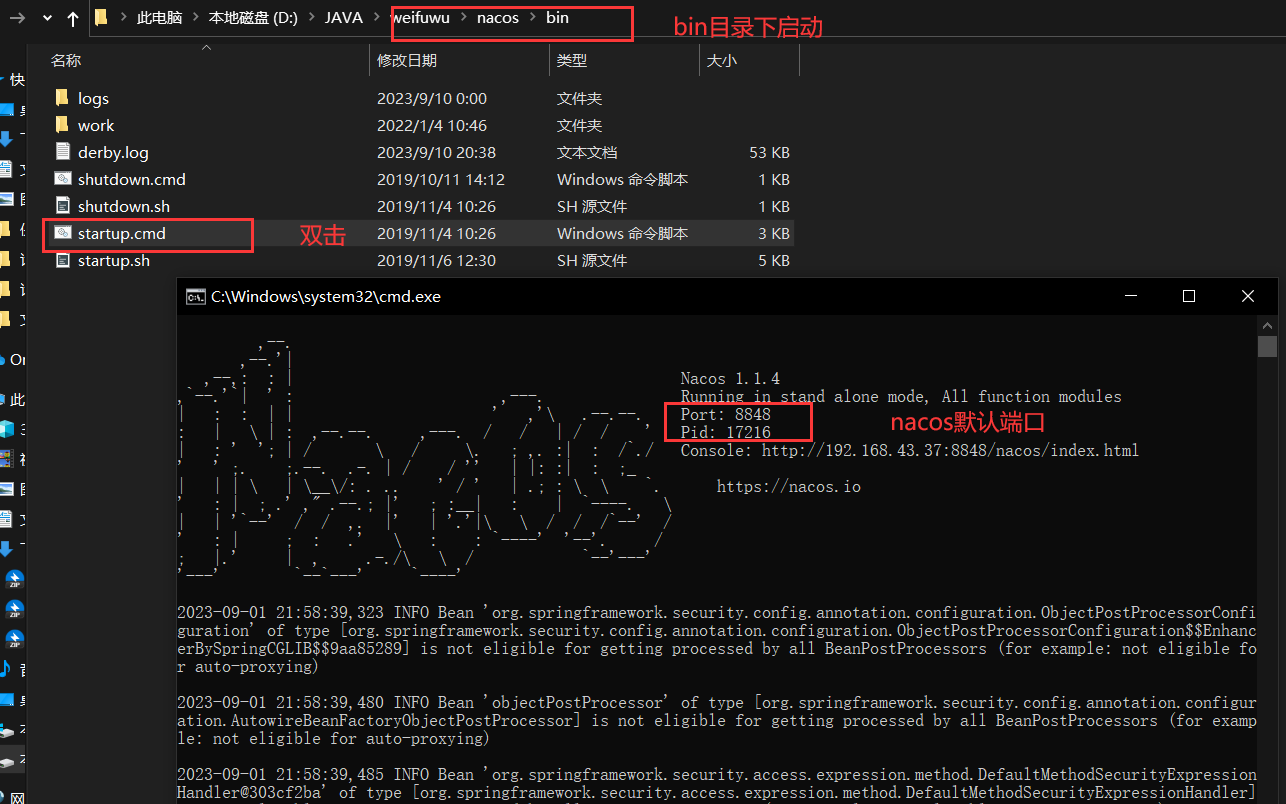Expand the chevron after 本地磁盘 (D:) breadcrumb
The height and width of the screenshot is (804, 1286).
point(311,18)
